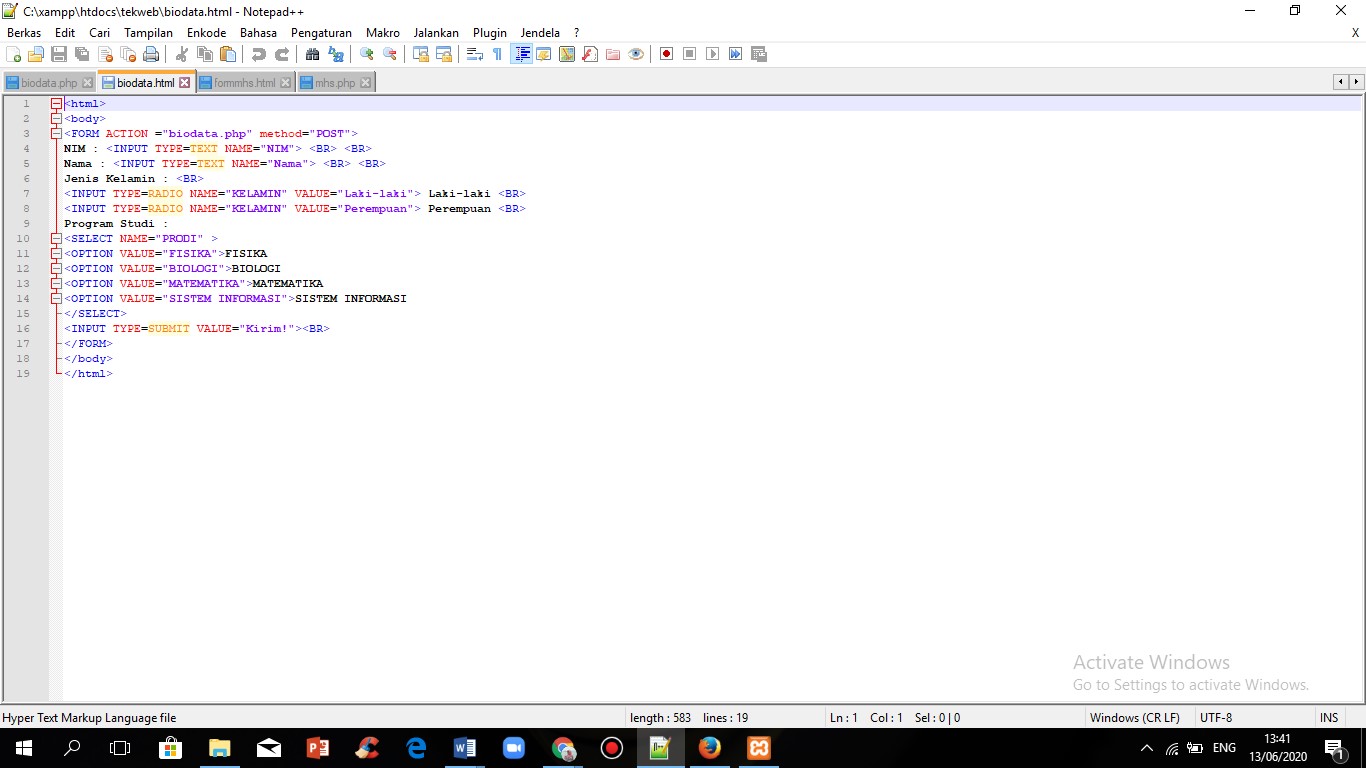Close the biodata.html tab
The height and width of the screenshot is (768, 1366).
point(184,83)
